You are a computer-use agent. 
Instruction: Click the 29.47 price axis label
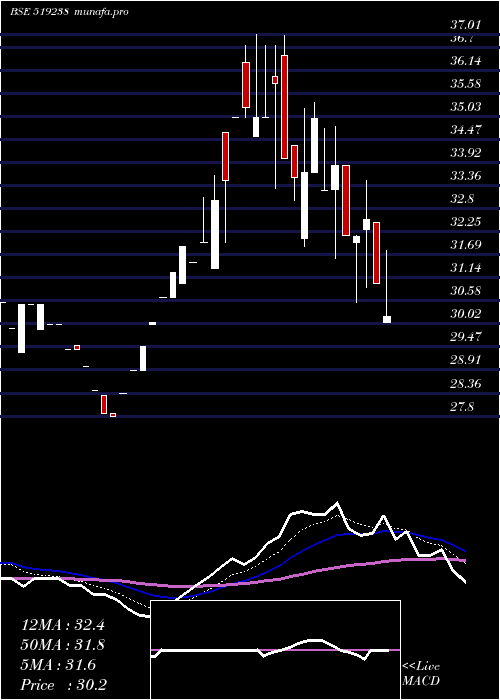coord(466,337)
